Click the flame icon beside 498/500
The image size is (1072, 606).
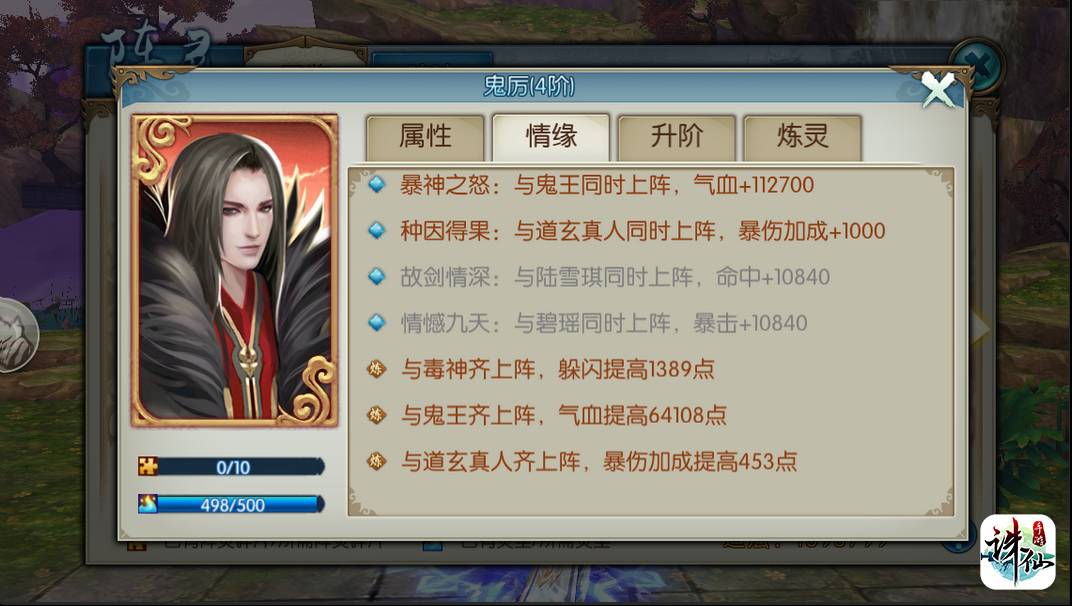(x=148, y=504)
